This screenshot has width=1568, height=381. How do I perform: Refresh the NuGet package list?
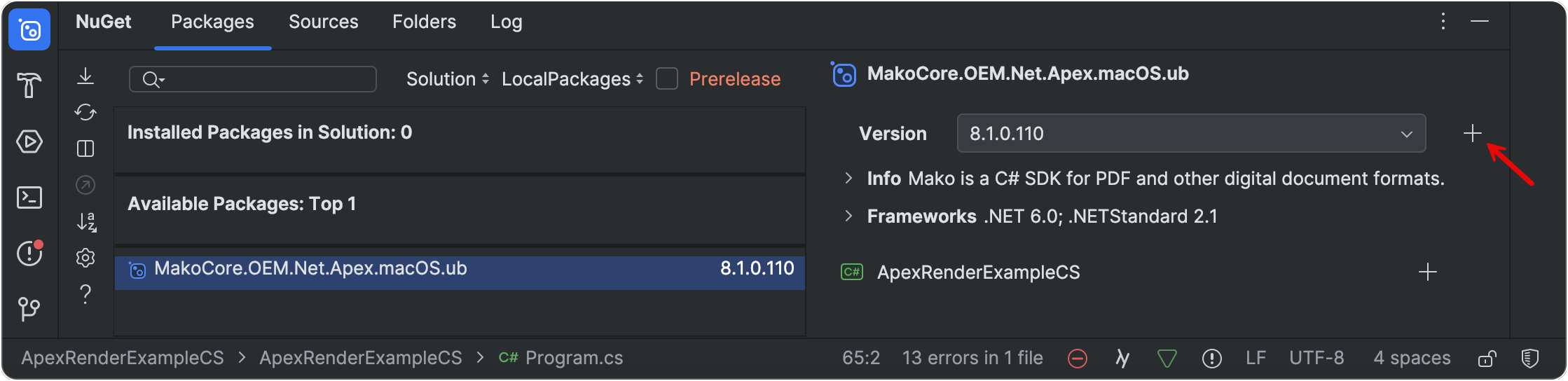pos(85,112)
